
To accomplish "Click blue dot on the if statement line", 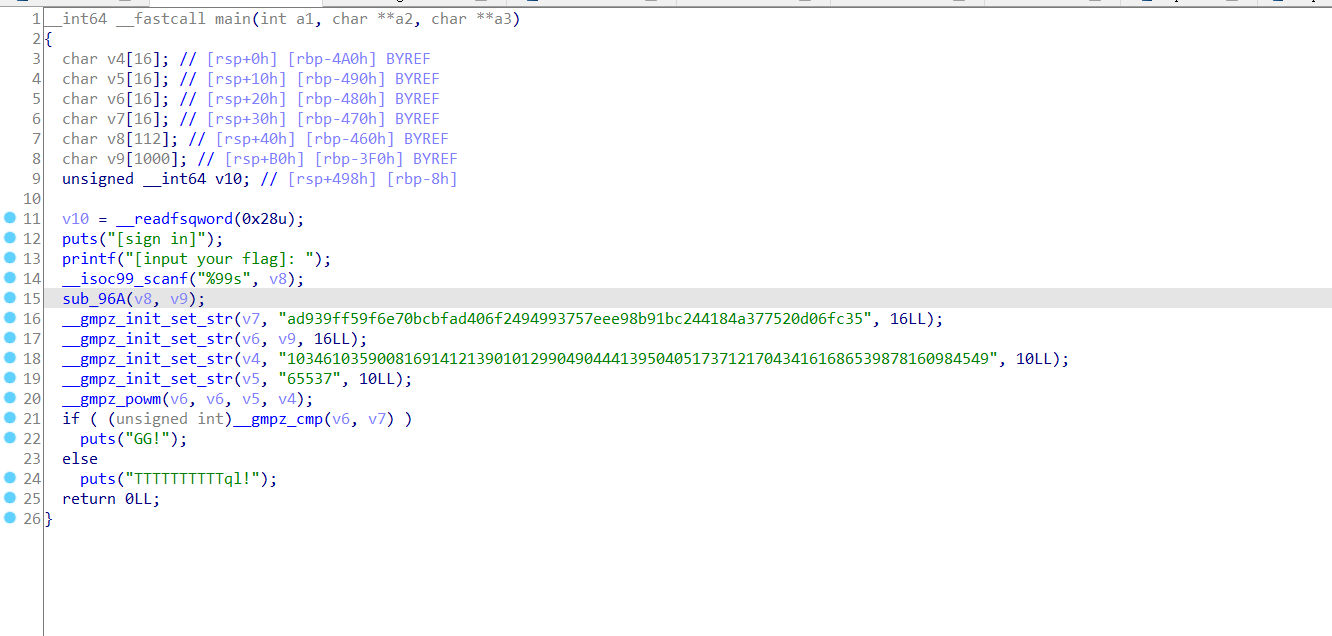I will tap(10, 418).
